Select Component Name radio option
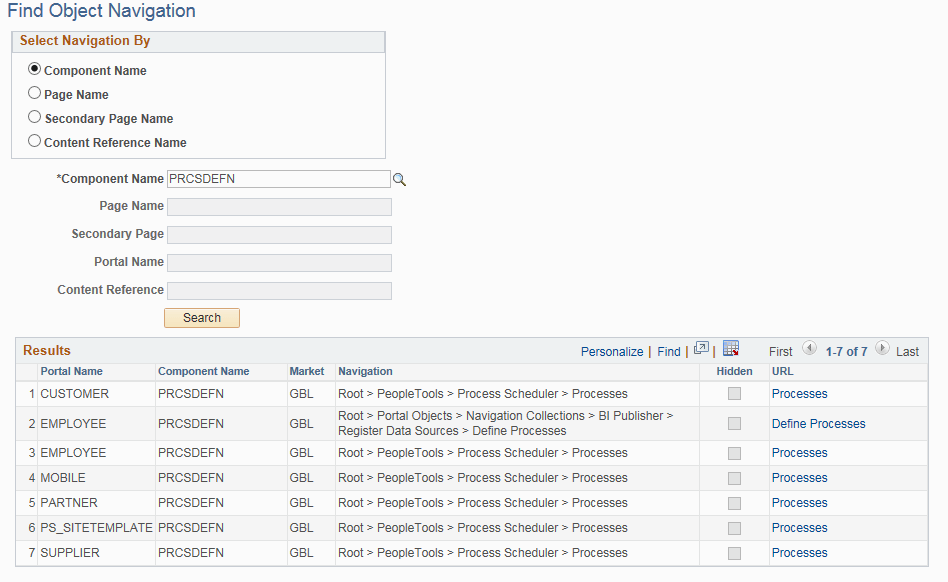This screenshot has height=582, width=948. (x=34, y=69)
